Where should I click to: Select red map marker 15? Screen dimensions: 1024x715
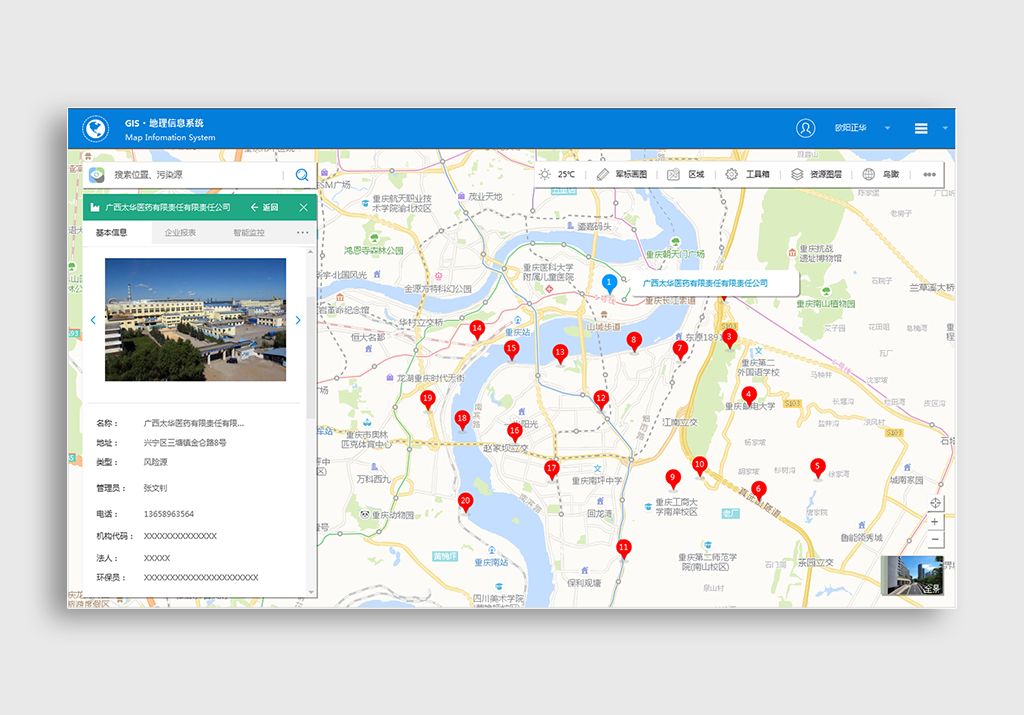511,349
